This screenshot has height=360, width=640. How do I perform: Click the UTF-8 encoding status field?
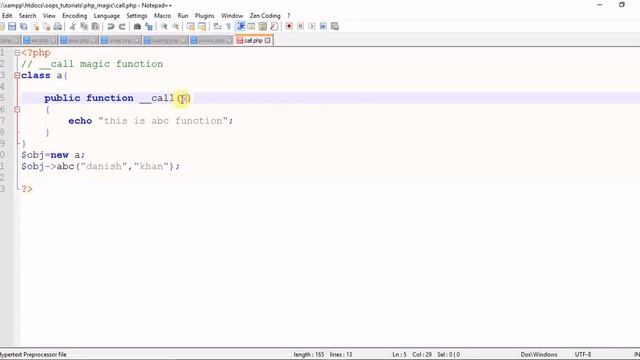pos(583,355)
